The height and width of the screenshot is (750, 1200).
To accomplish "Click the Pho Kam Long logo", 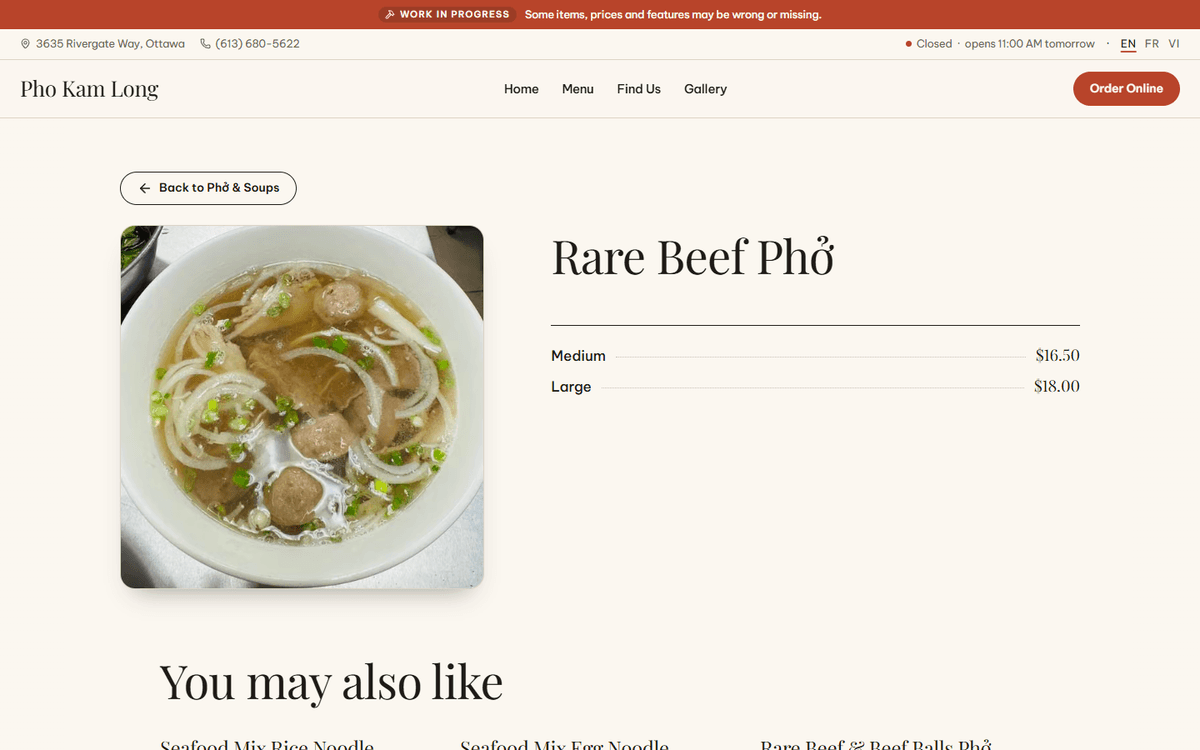I will click(89, 89).
